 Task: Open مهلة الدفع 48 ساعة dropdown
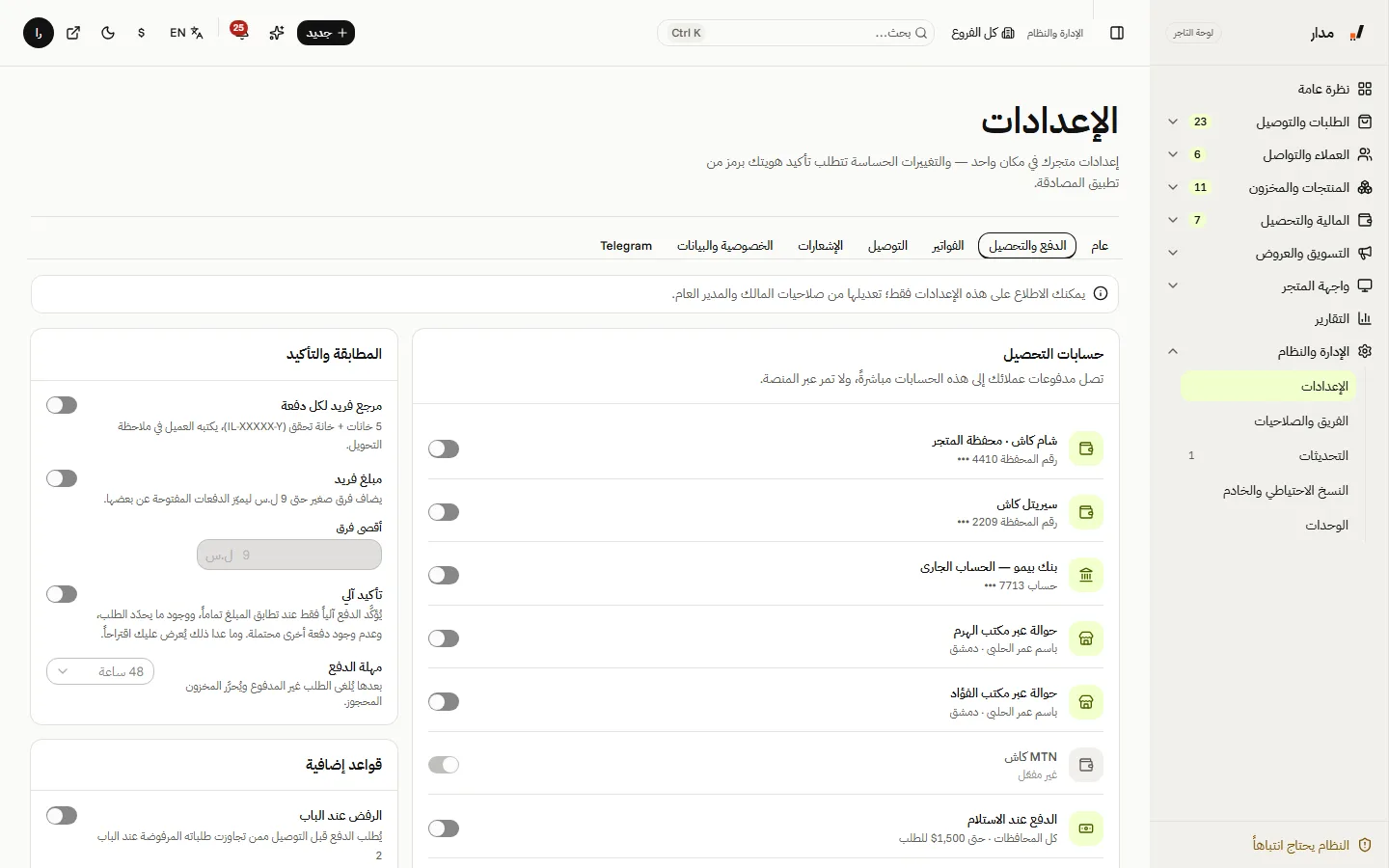pos(100,671)
